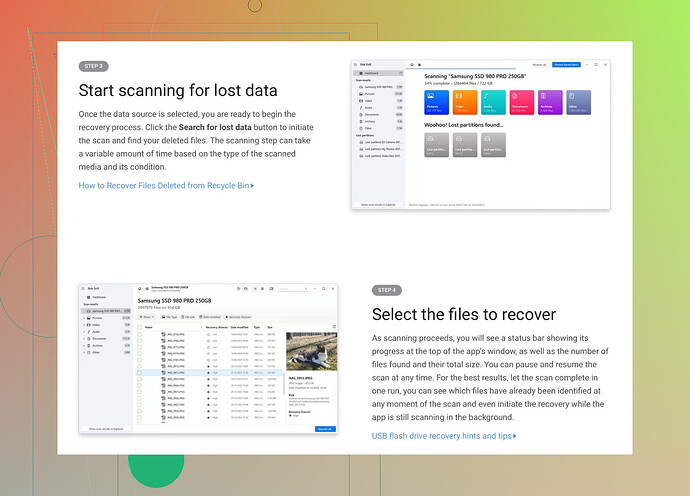Expand Other in file list sidebar
Screen dimensions: 690x496
pyautogui.click(x=84, y=353)
